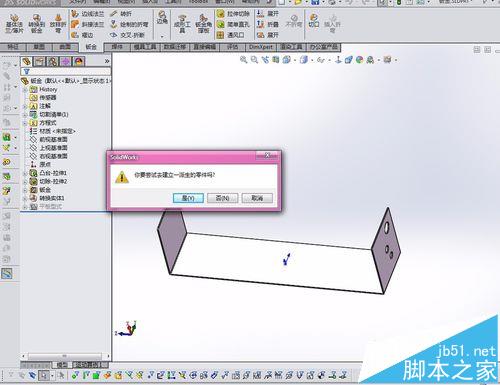Screen dimensions: 500x385
Task: Select the Forming Tool (成形工具)
Action: click(x=182, y=24)
